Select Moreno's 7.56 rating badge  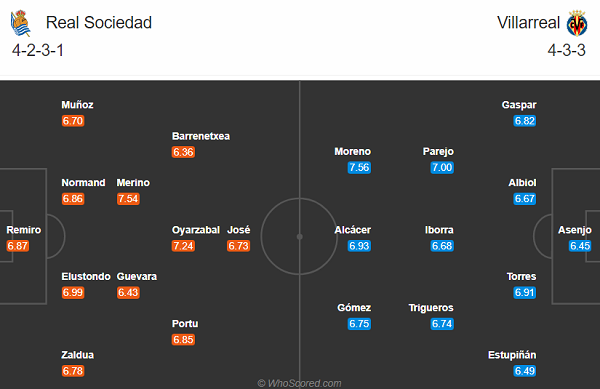pyautogui.click(x=359, y=168)
